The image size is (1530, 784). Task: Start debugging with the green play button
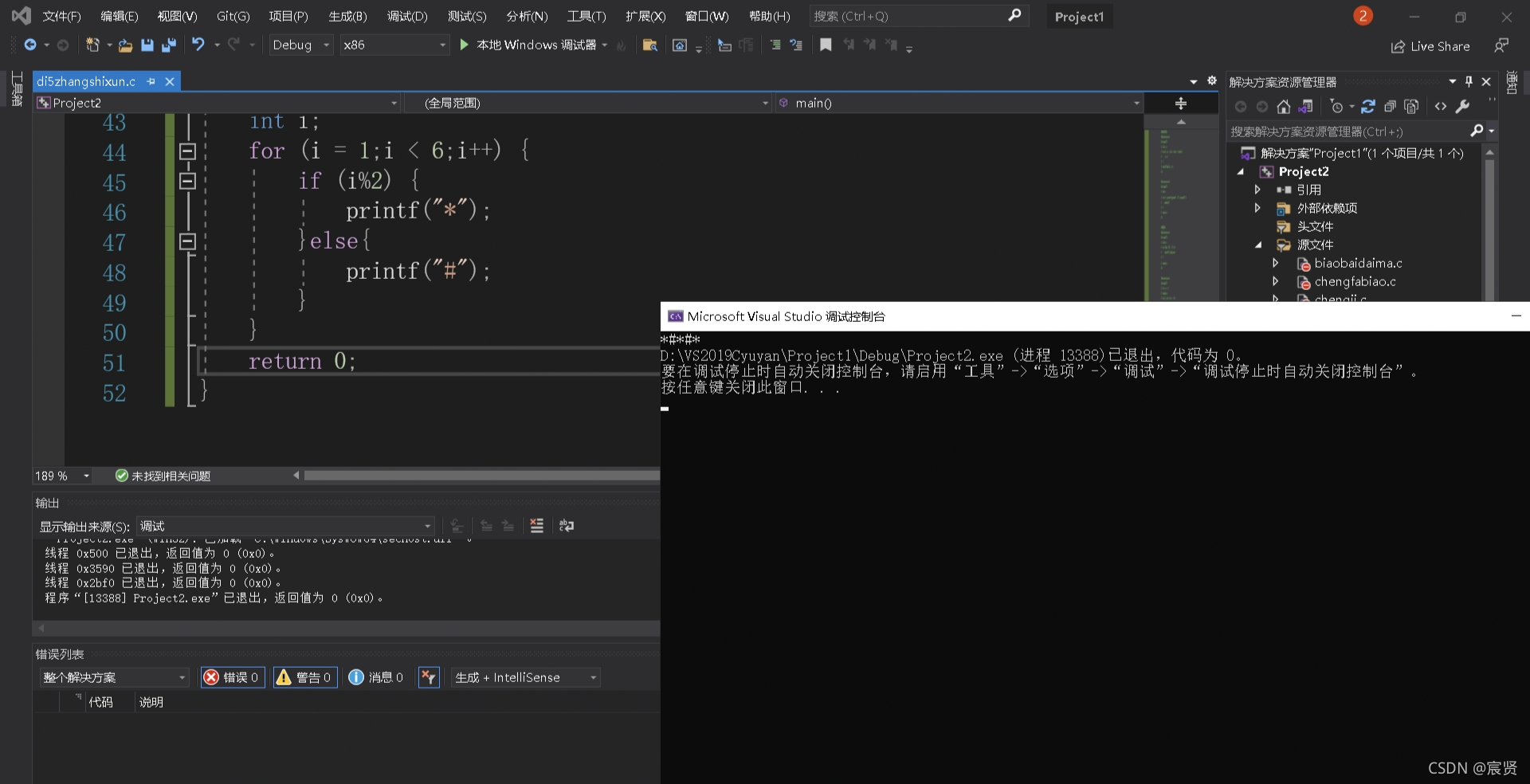click(465, 45)
